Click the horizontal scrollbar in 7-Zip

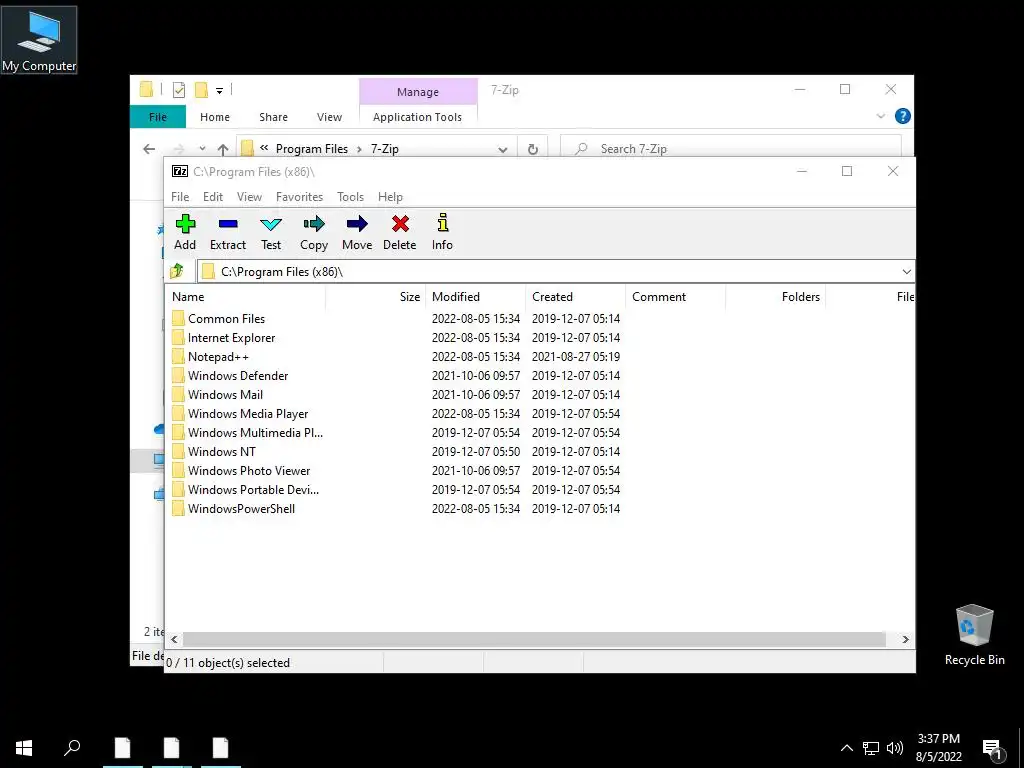point(534,639)
